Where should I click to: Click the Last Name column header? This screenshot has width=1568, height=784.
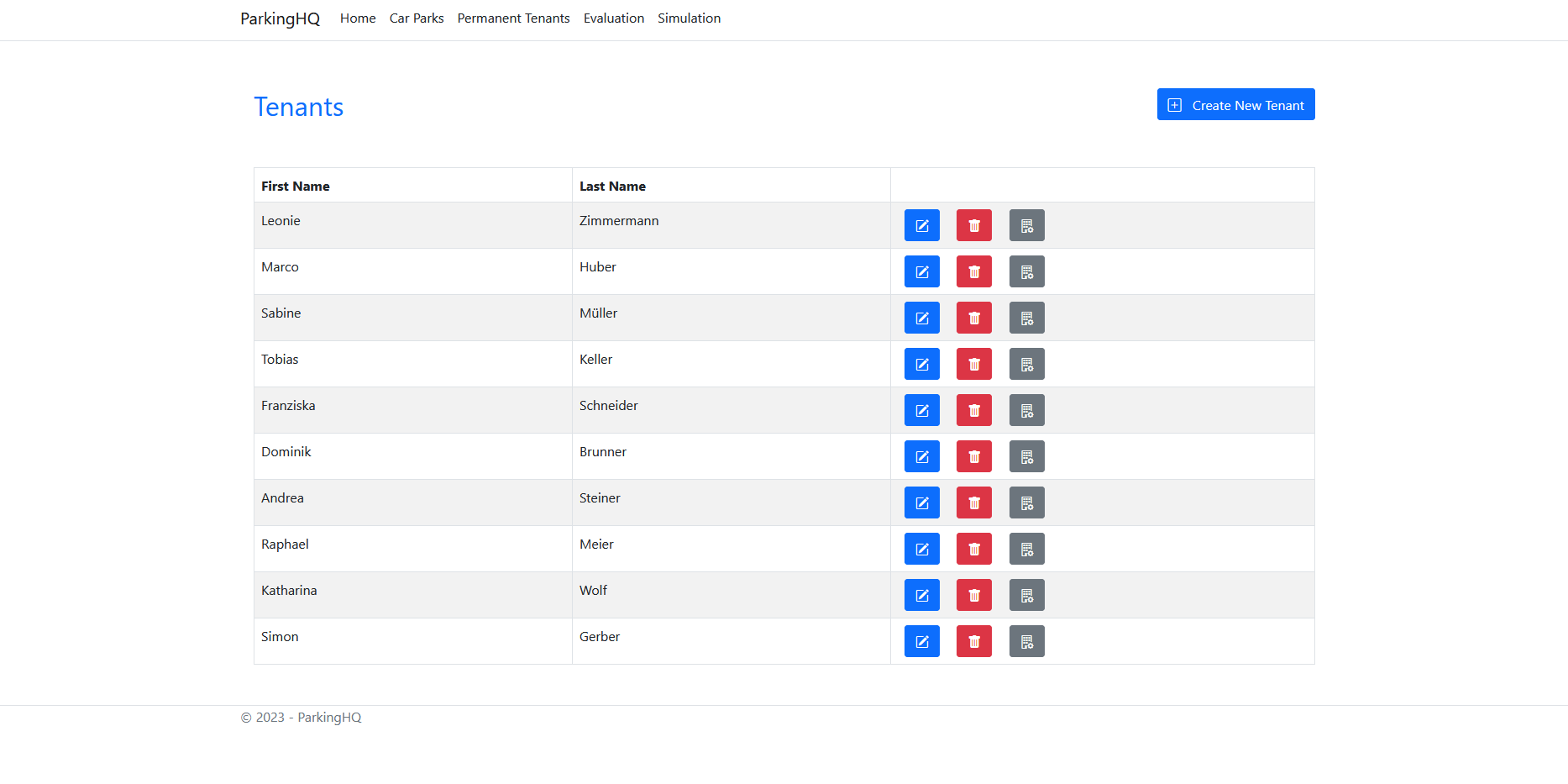click(732, 186)
